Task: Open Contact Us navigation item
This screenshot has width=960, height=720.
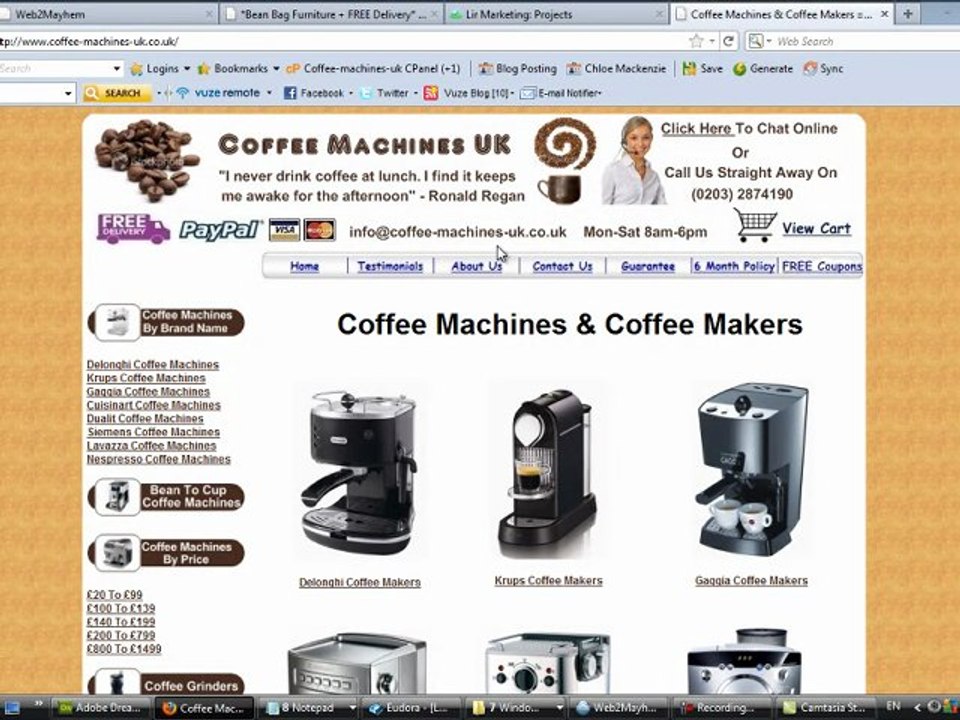Action: tap(562, 266)
